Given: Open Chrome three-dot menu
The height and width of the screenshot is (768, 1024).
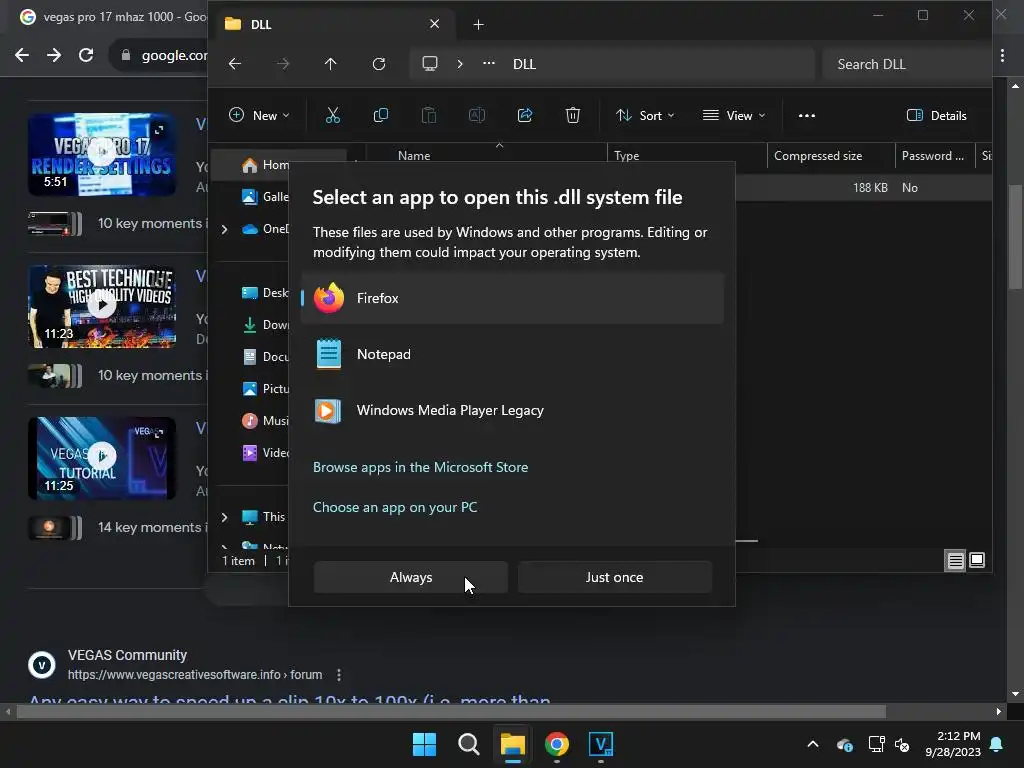Looking at the screenshot, I should click(x=1002, y=56).
